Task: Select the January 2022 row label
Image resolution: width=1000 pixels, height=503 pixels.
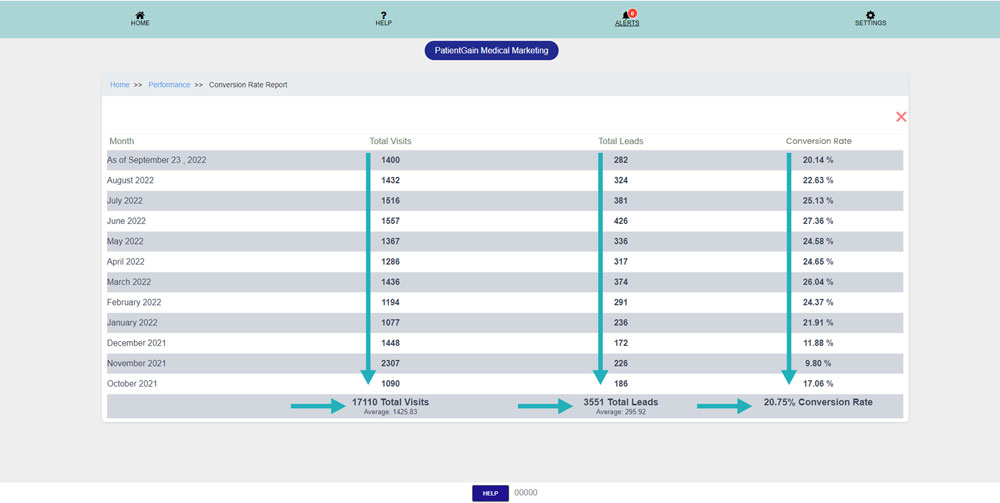Action: point(132,323)
